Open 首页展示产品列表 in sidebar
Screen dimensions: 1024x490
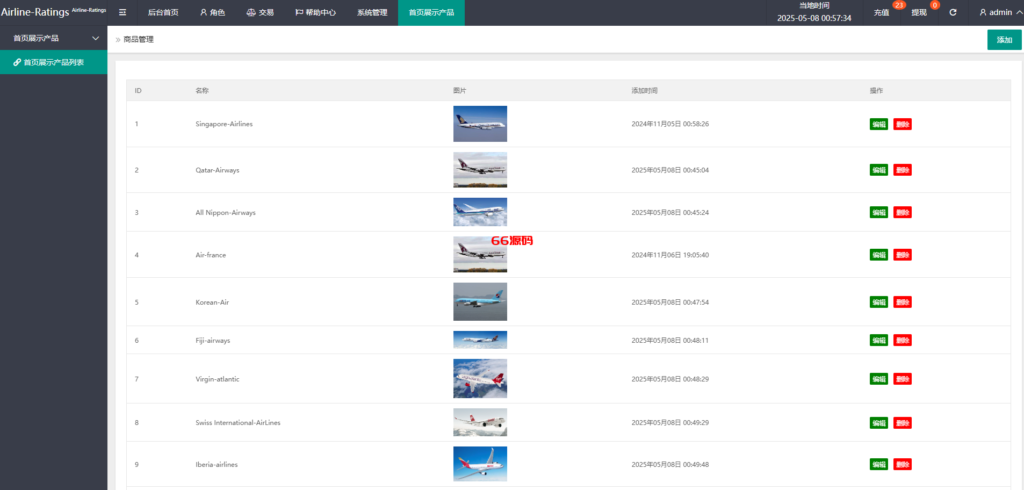54,63
